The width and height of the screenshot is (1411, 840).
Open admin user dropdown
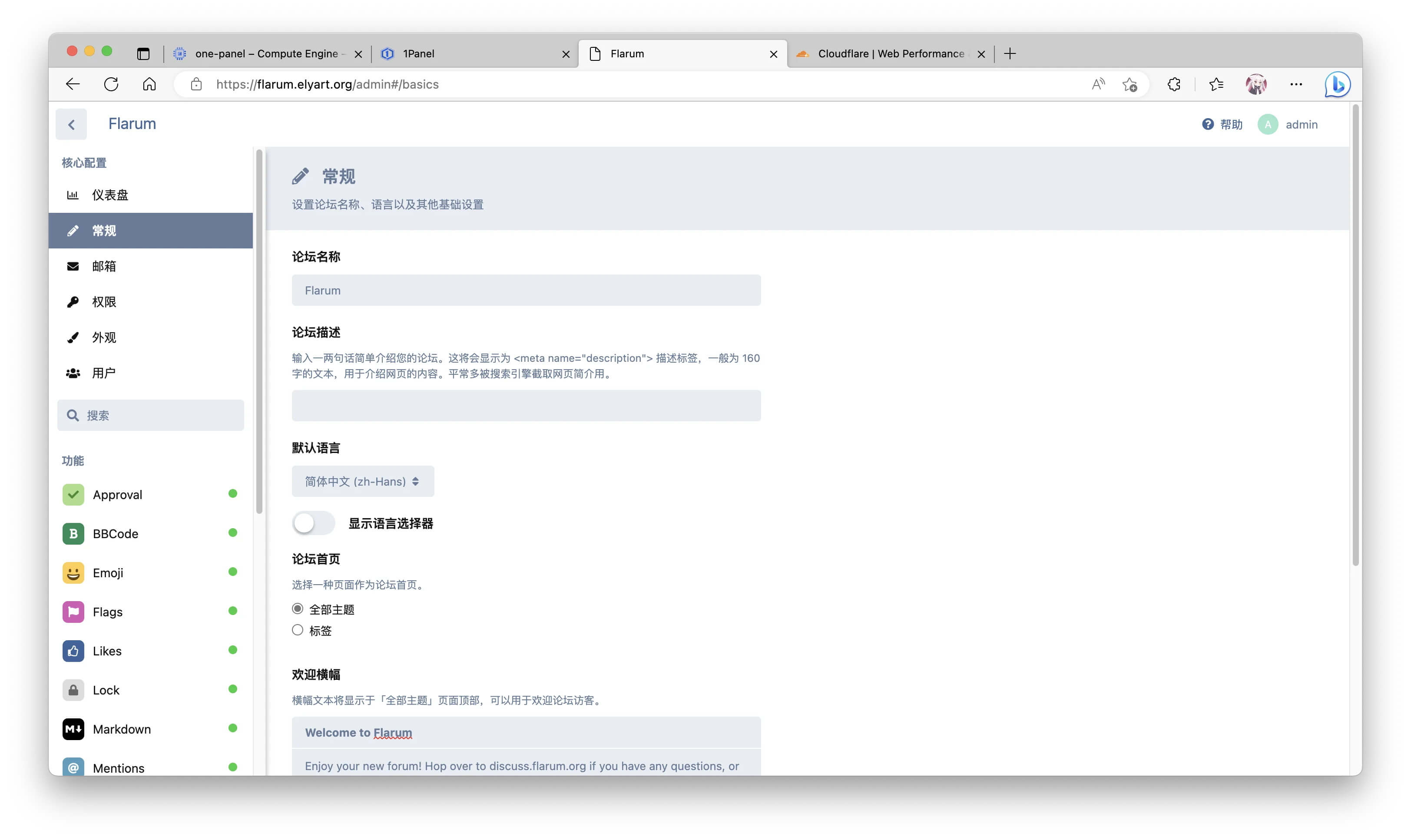click(x=1288, y=125)
